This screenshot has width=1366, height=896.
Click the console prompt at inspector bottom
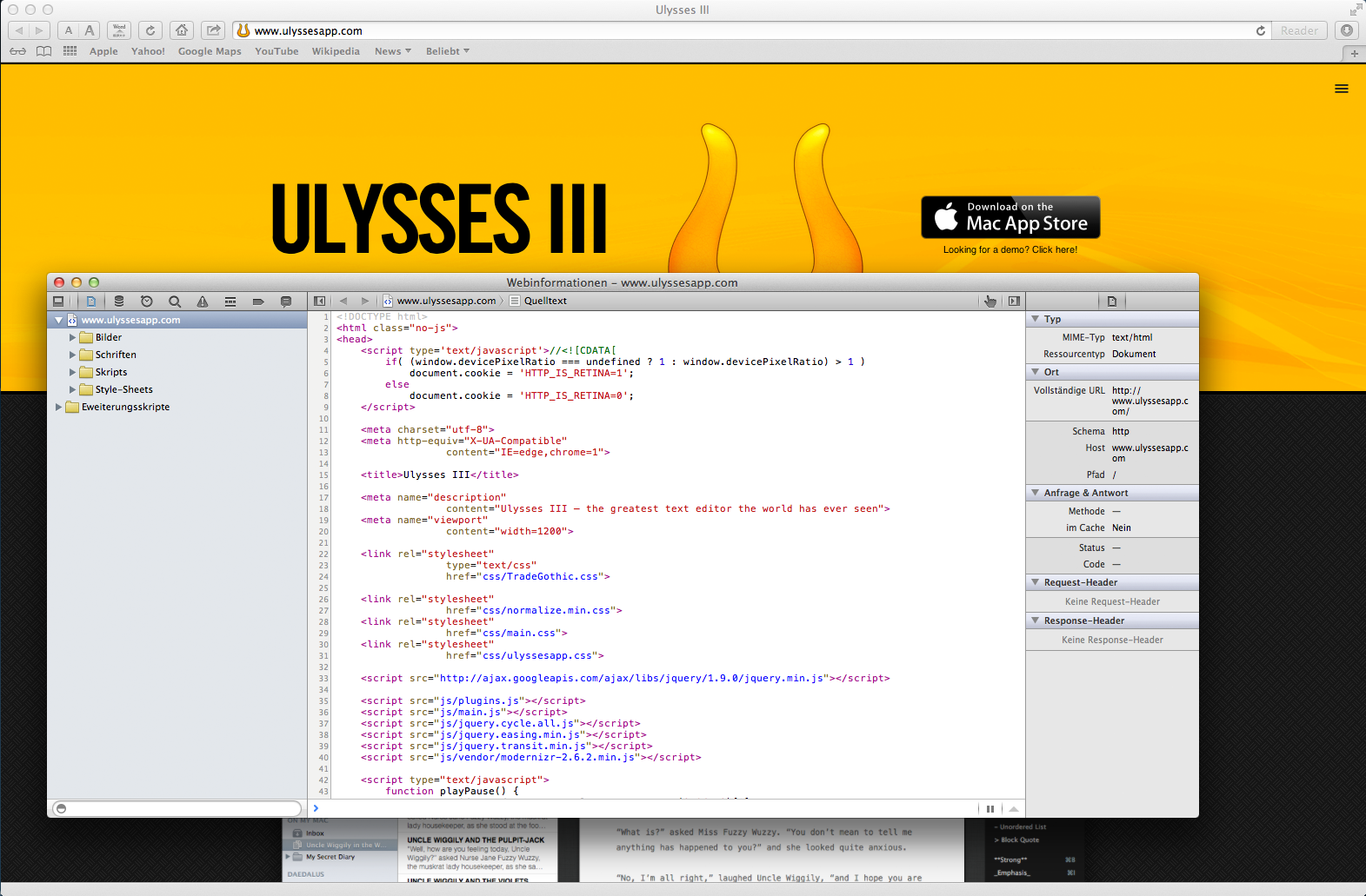coord(643,808)
